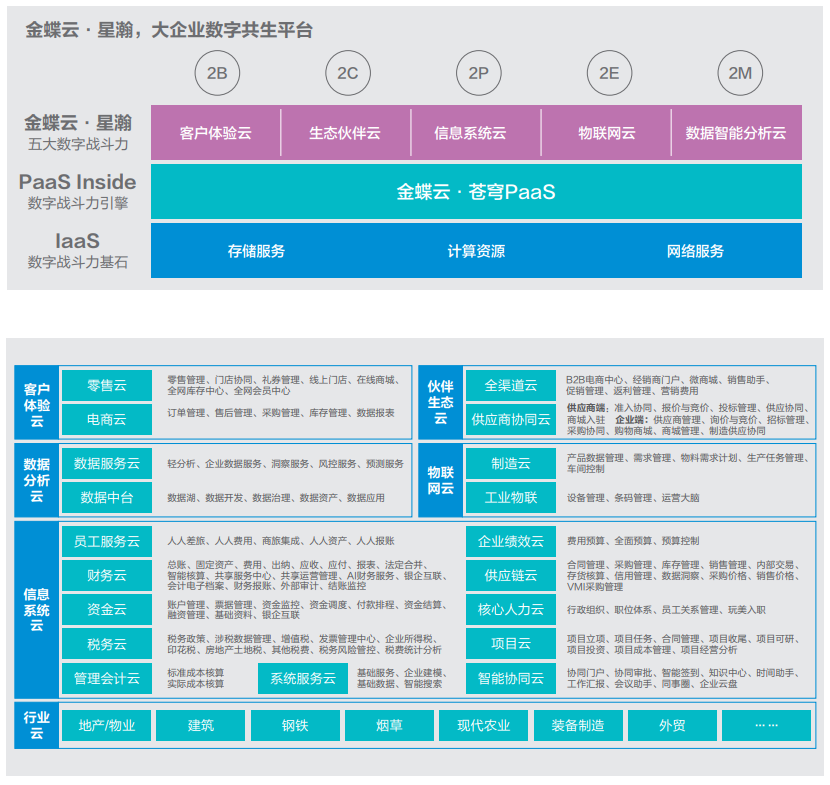Click the 零售云 module box
Screen dimensions: 830x785
pos(107,385)
